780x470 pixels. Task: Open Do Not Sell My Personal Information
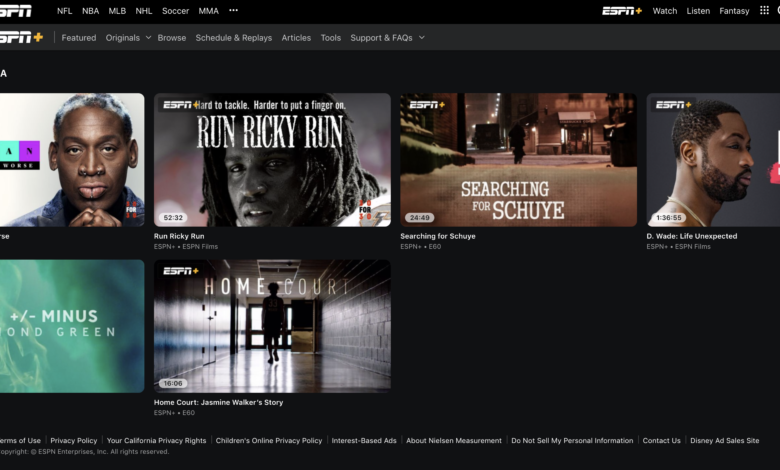pyautogui.click(x=572, y=441)
